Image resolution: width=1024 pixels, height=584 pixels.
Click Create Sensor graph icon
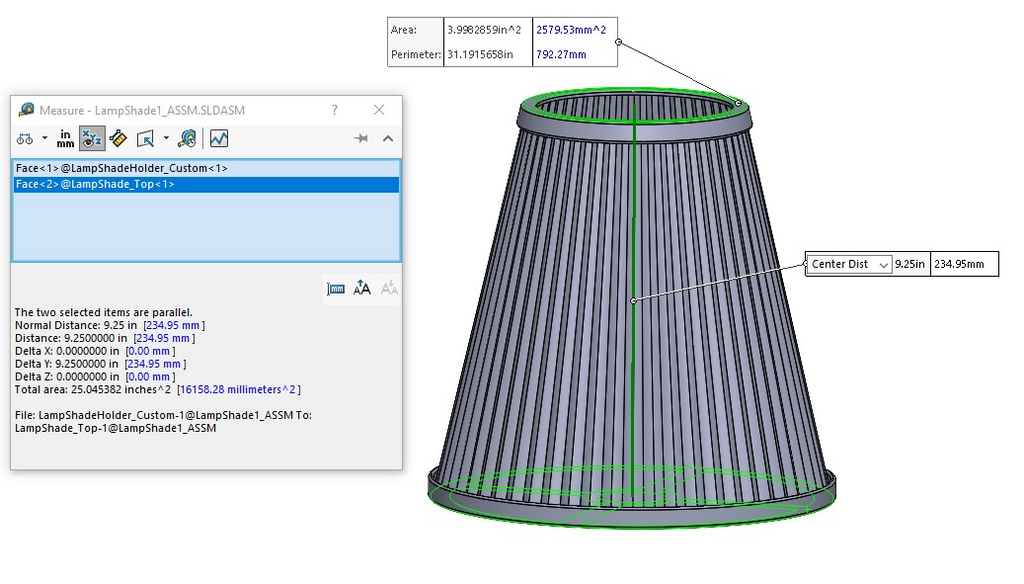click(219, 138)
